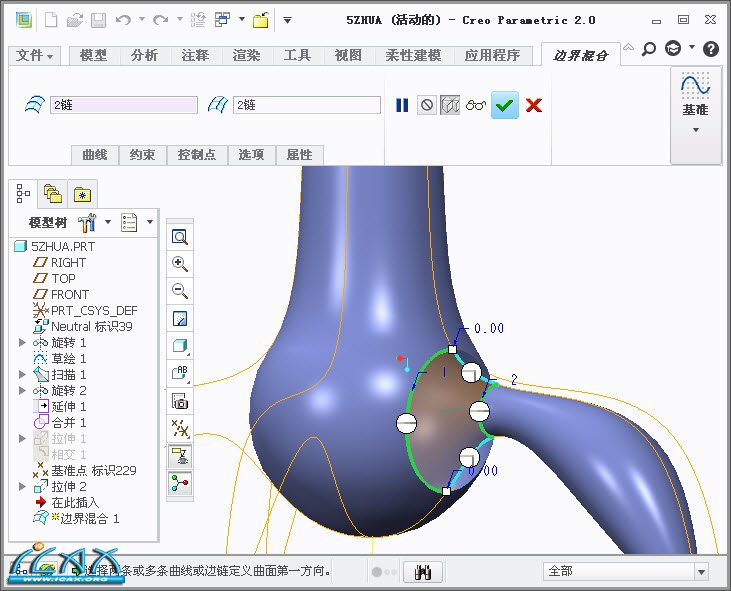731x591 pixels.
Task: Switch to the 柔性建模 tab
Action: point(413,55)
